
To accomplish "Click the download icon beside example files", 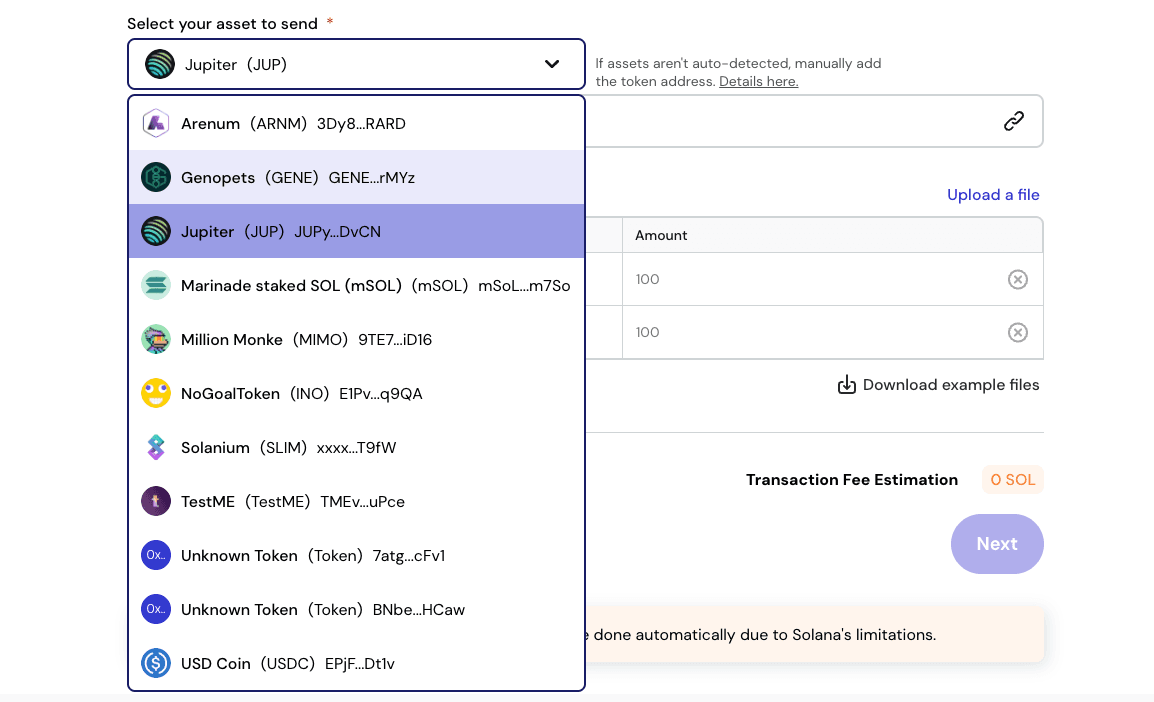I will click(x=847, y=385).
